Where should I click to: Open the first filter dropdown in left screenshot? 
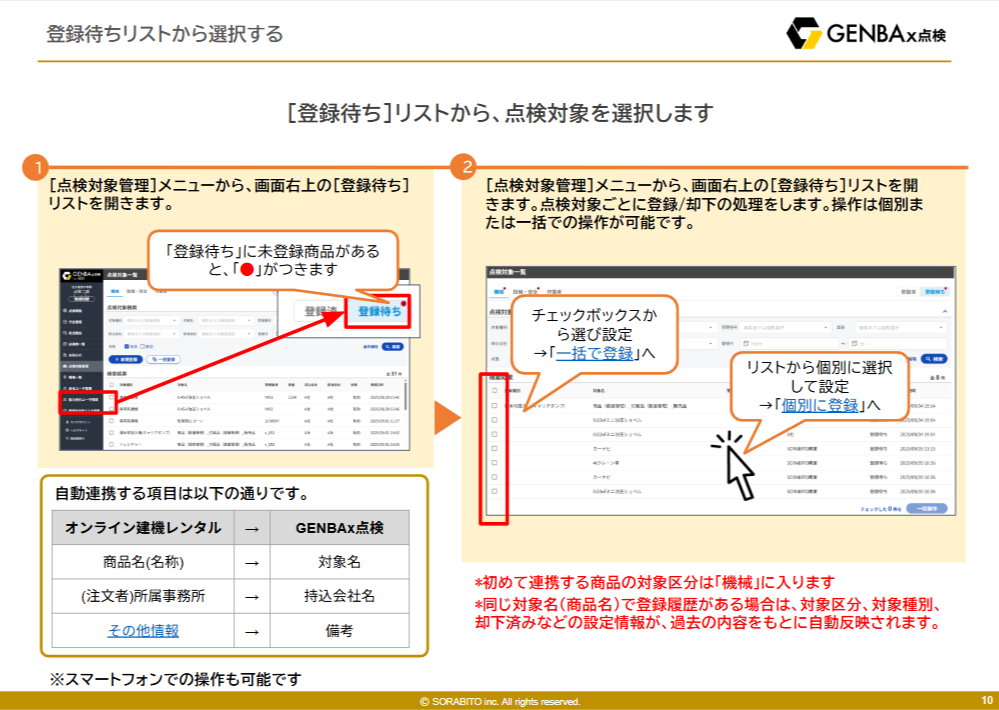(150, 321)
